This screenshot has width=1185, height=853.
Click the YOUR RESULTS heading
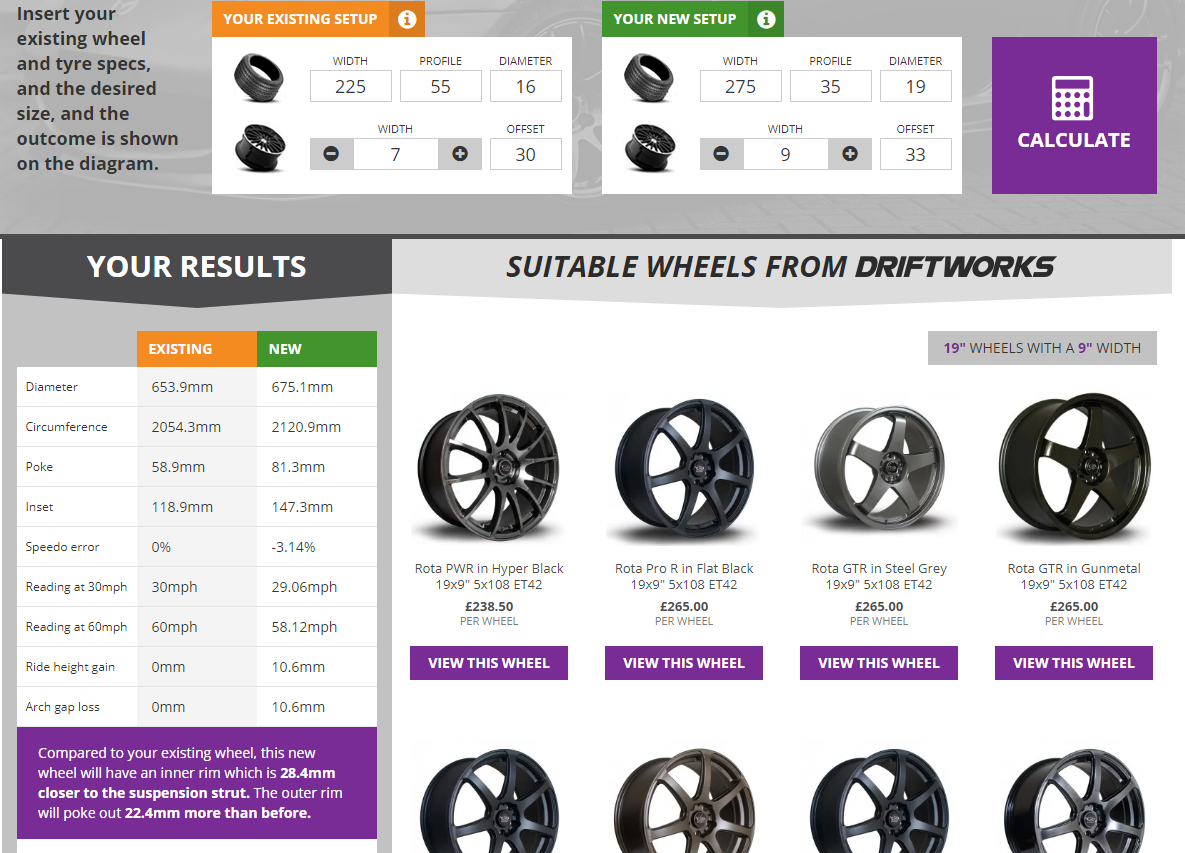pos(196,267)
